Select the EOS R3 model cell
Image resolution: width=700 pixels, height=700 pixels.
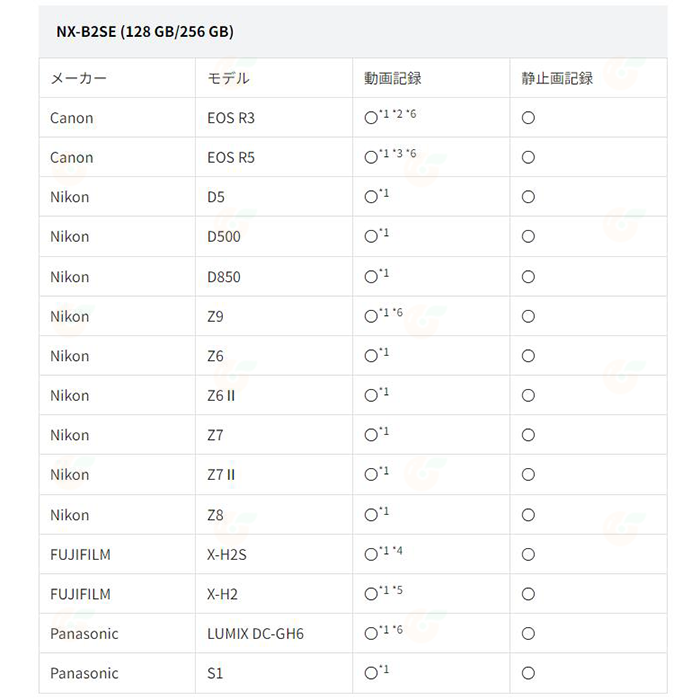pyautogui.click(x=231, y=118)
